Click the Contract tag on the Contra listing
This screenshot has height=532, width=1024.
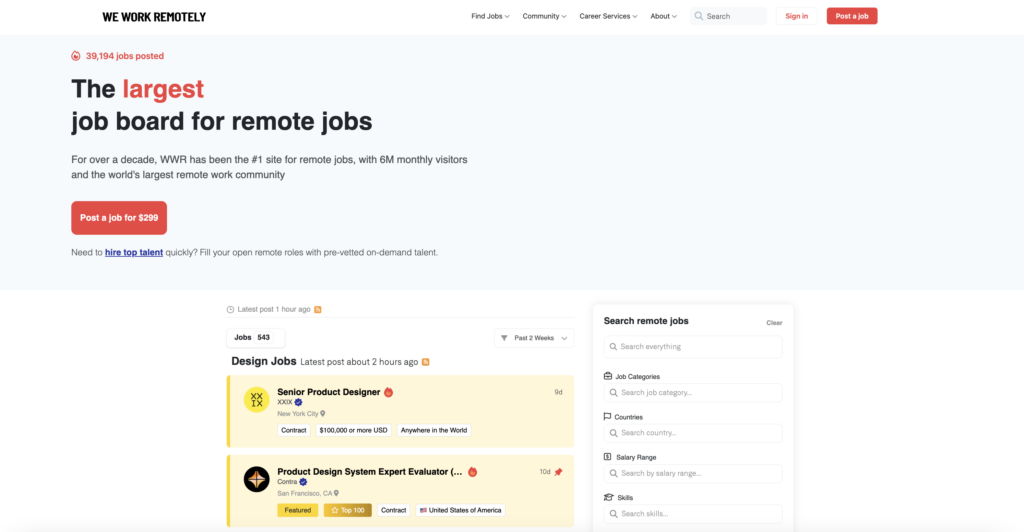393,510
